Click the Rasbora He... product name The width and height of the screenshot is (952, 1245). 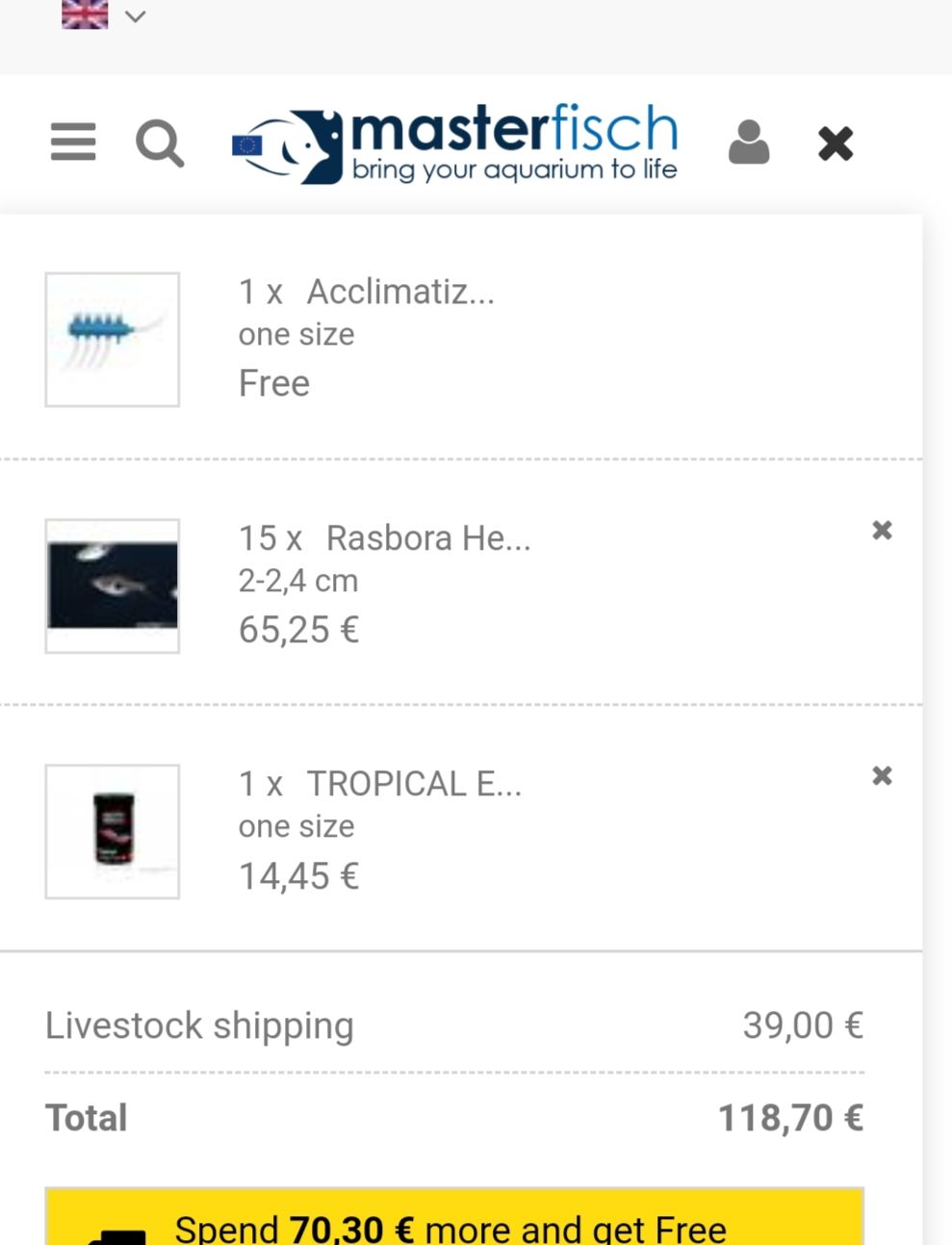coord(428,538)
